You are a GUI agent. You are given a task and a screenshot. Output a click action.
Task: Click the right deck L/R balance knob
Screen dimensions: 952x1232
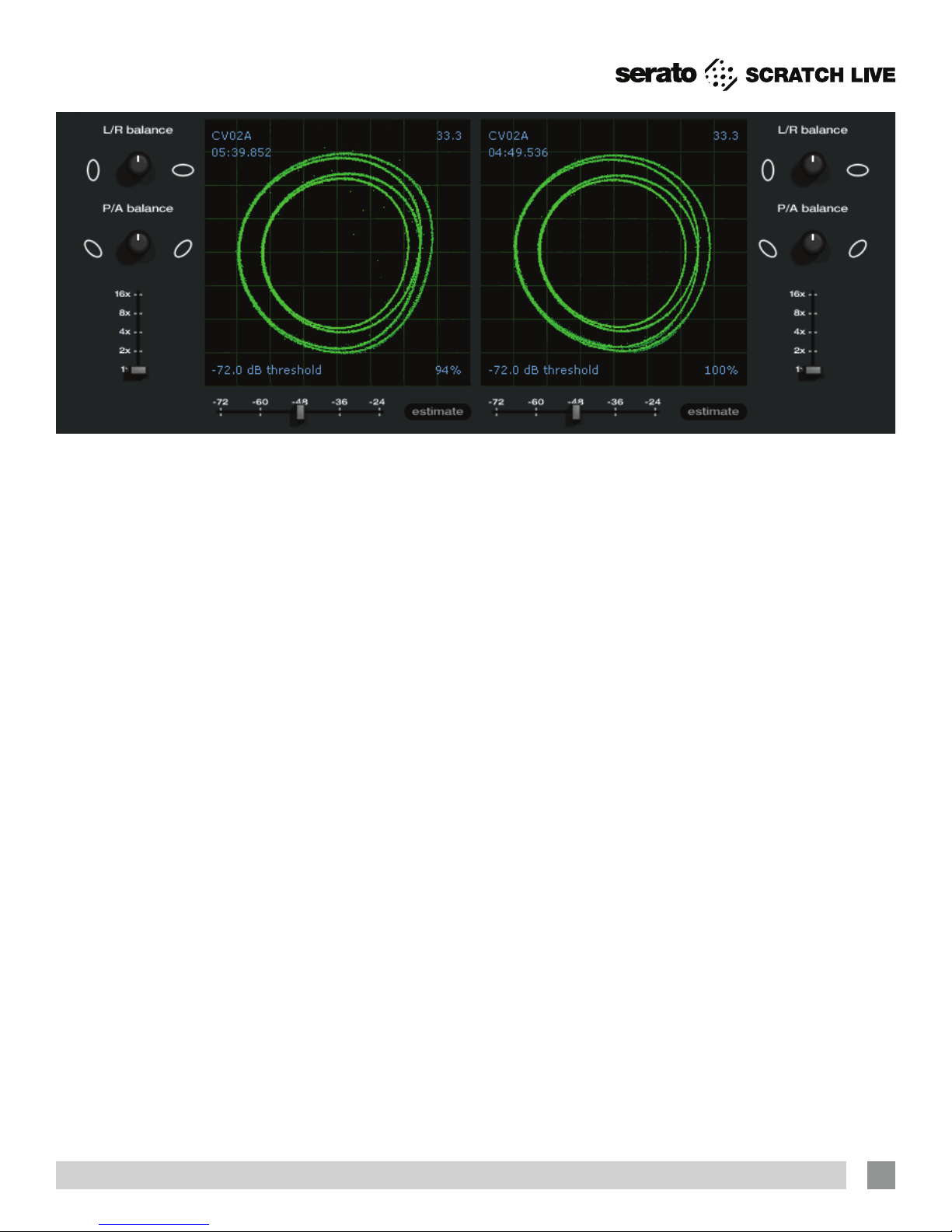811,169
